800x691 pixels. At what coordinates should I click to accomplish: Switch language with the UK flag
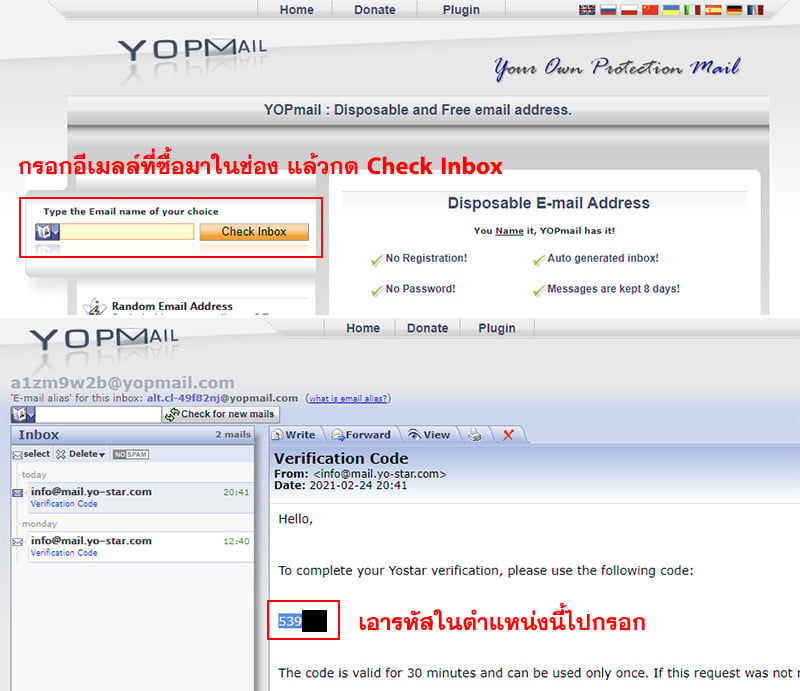click(587, 10)
